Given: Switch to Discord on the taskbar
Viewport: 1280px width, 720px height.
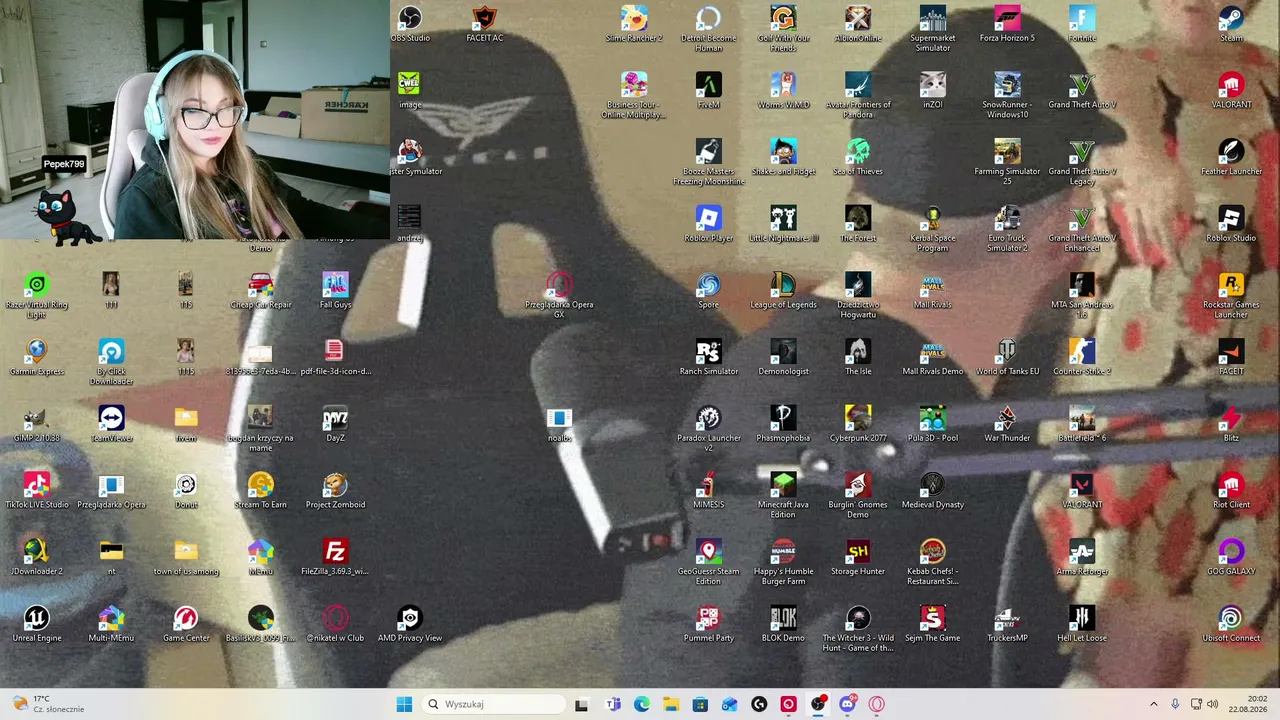Looking at the screenshot, I should pyautogui.click(x=847, y=704).
